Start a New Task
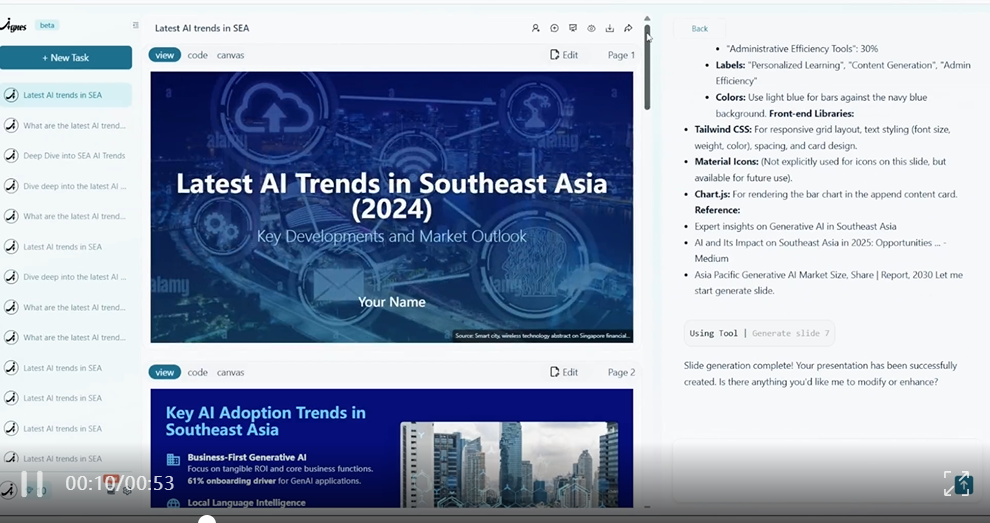990x523 pixels. click(66, 57)
